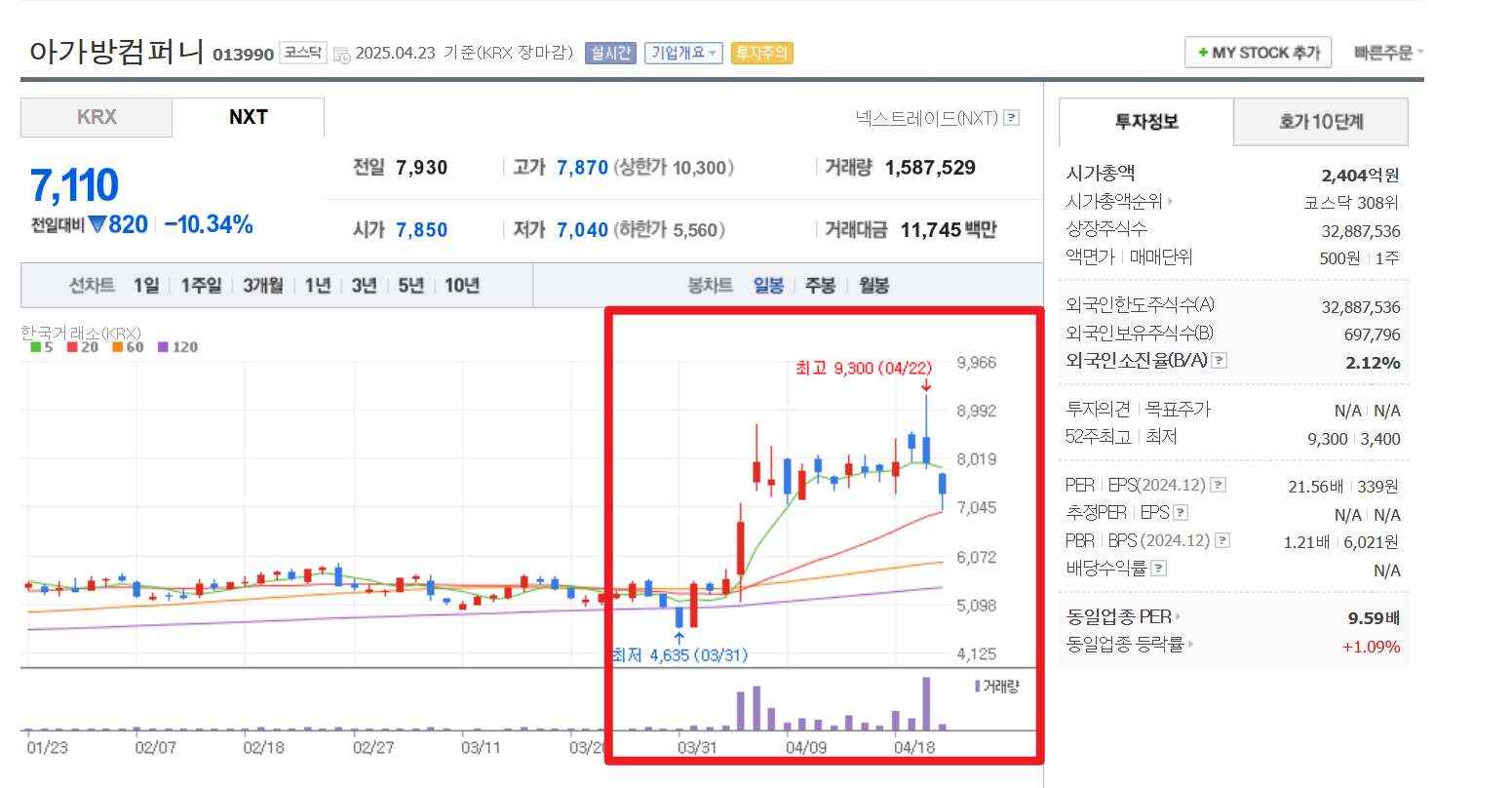Click the 동일업종 PER value 9.59배
The image size is (1512, 788).
1374,618
